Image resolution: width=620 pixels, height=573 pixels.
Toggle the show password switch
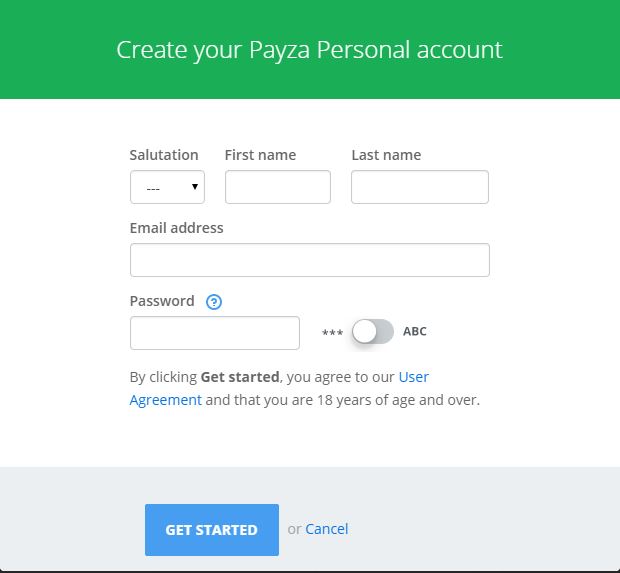pyautogui.click(x=373, y=332)
